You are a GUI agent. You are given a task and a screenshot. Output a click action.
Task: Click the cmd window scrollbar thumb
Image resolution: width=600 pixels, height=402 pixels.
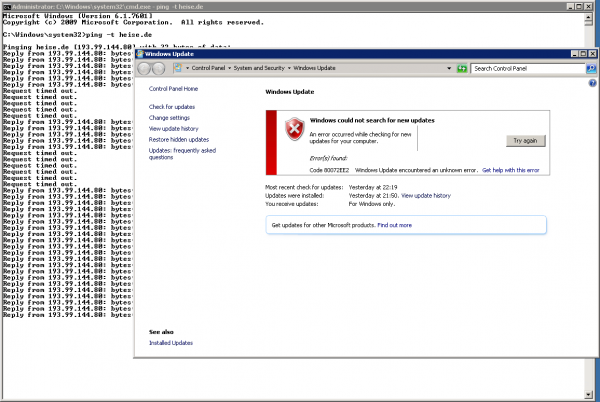589,23
